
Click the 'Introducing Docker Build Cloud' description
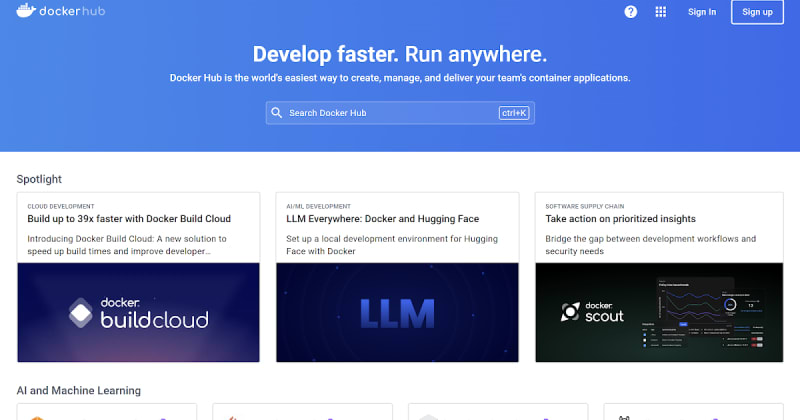(127, 245)
